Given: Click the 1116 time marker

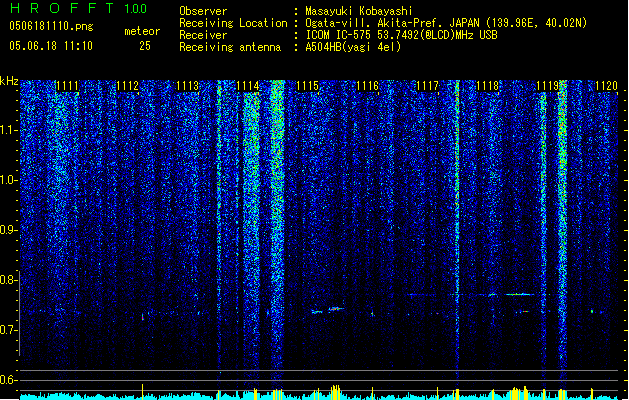Looking at the screenshot, I should click(367, 86).
